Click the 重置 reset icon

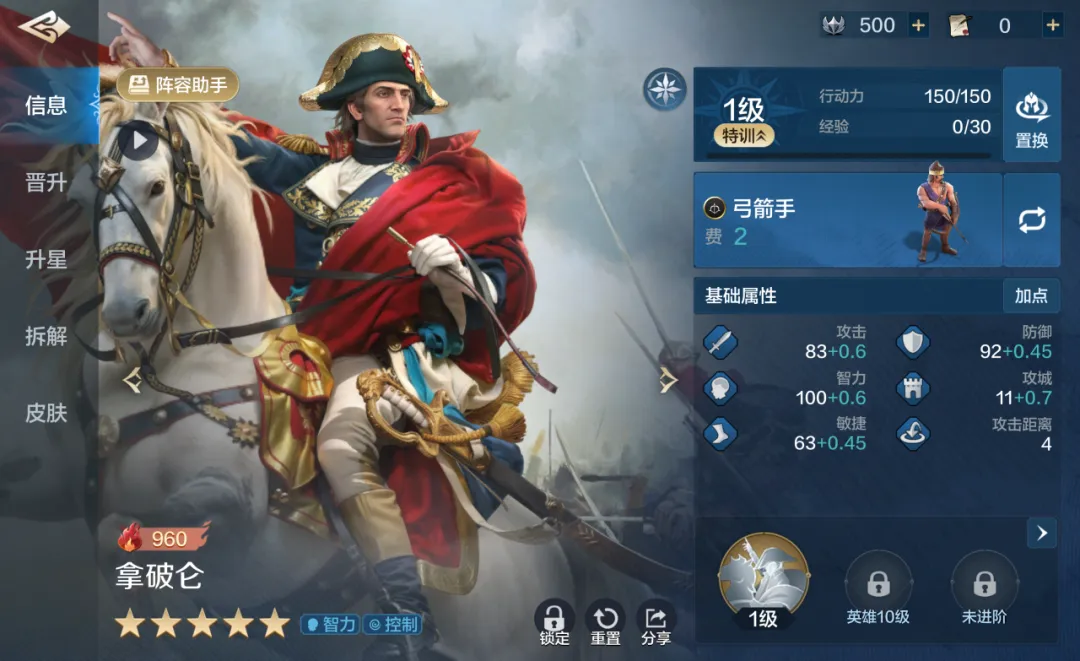point(605,624)
